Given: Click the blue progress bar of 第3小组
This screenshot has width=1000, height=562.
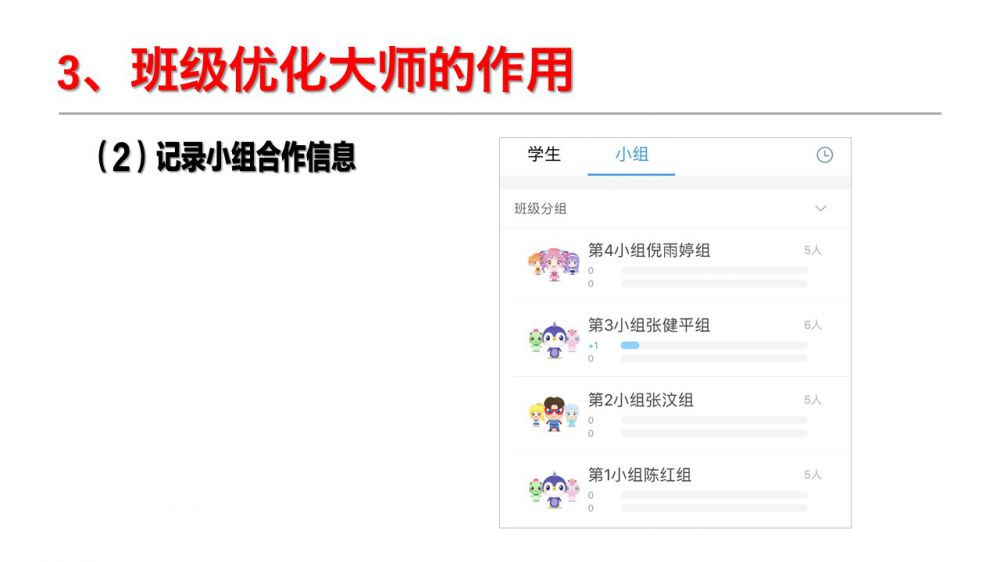Looking at the screenshot, I should (x=629, y=345).
